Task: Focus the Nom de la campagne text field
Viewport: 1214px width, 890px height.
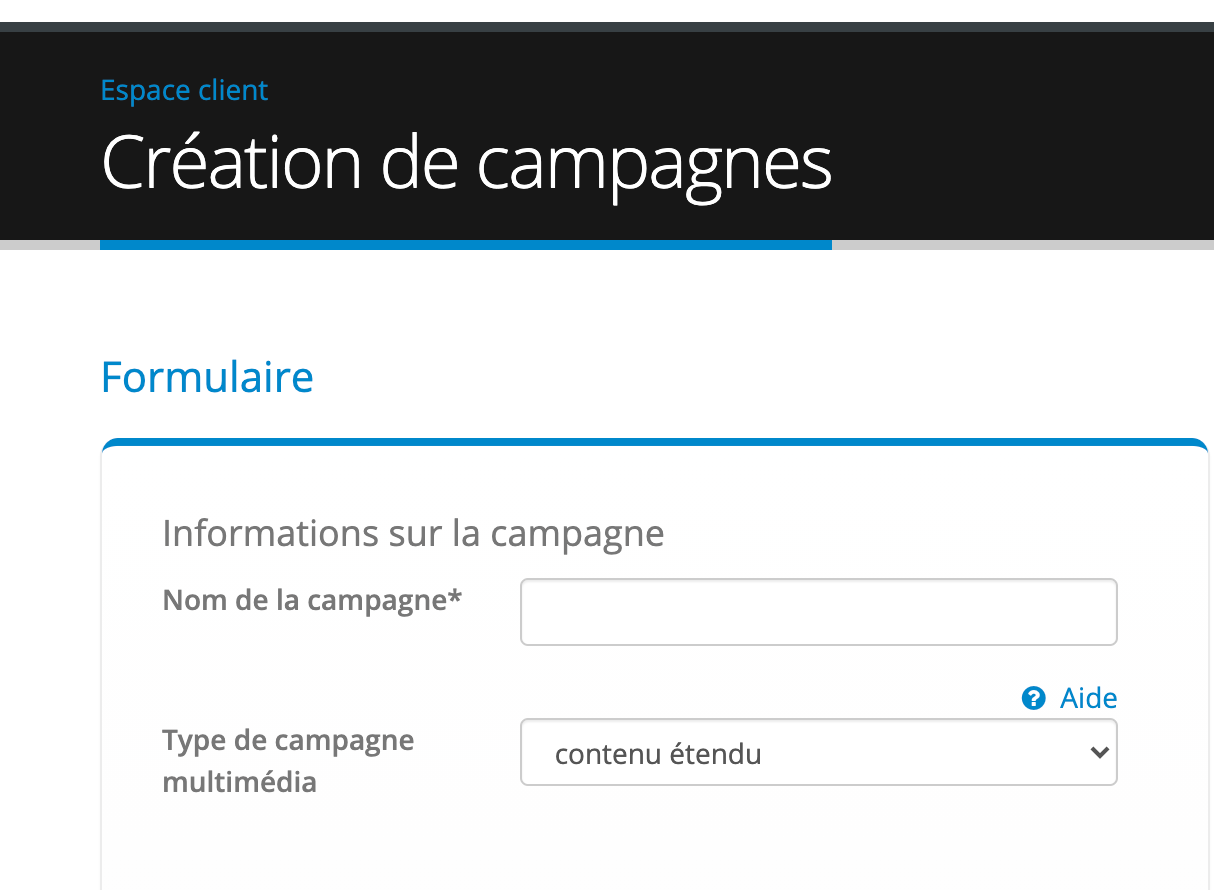Action: [x=818, y=612]
